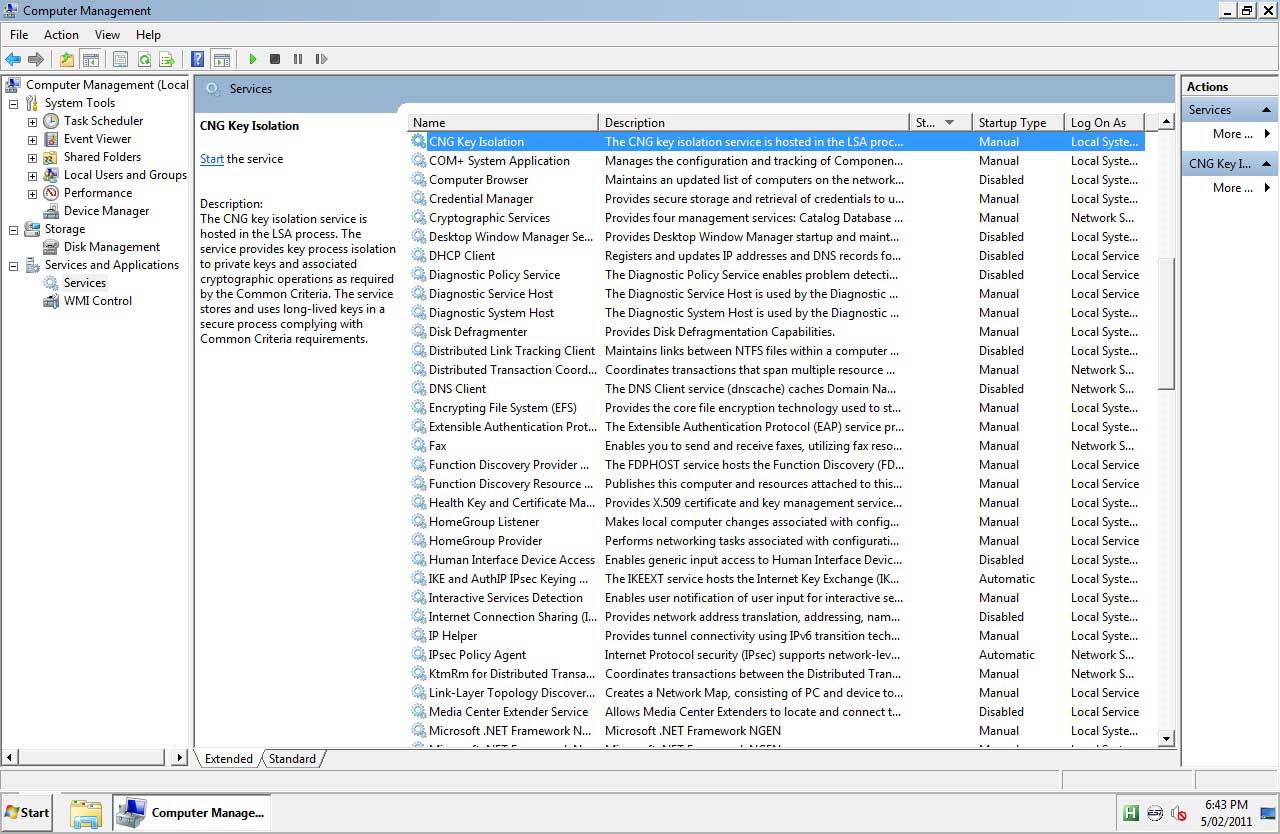Open the Action menu
This screenshot has height=834, width=1280.
(61, 35)
